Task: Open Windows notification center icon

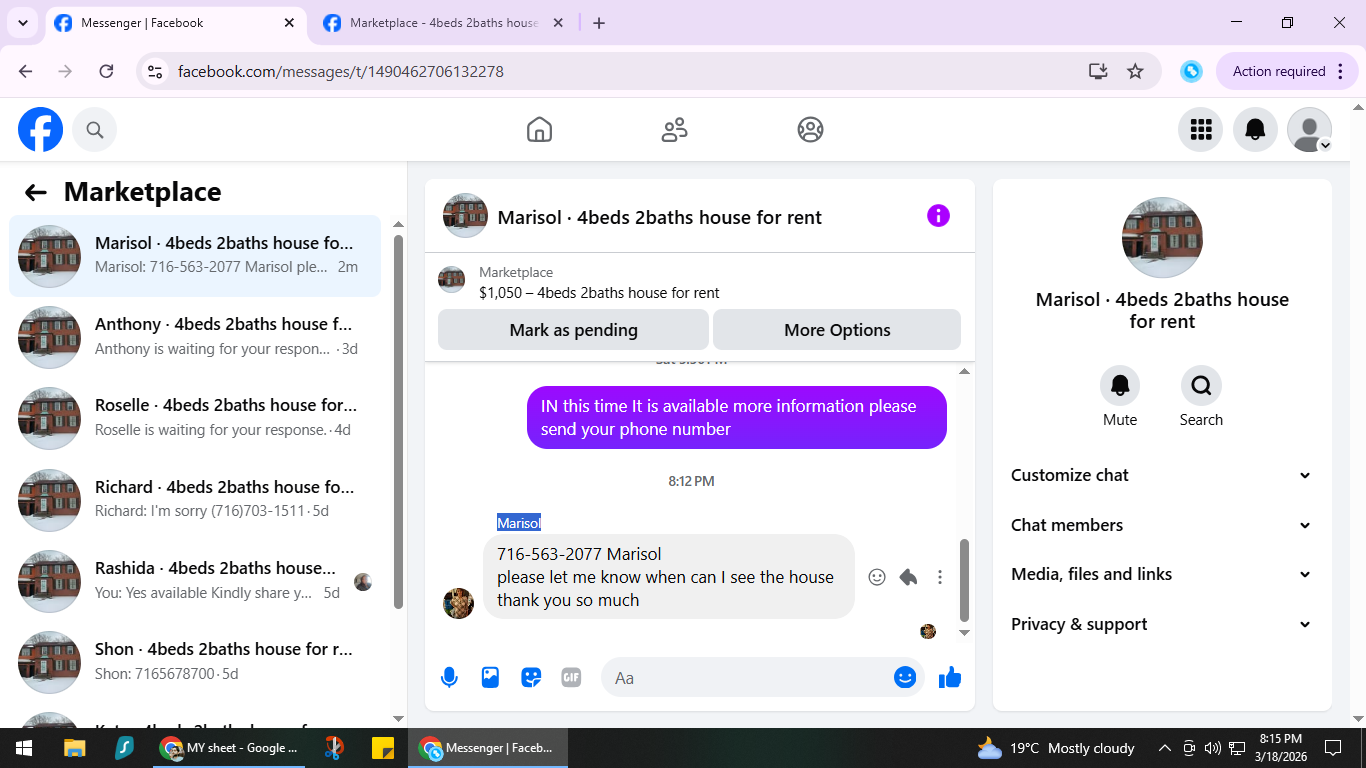Action: click(1332, 748)
